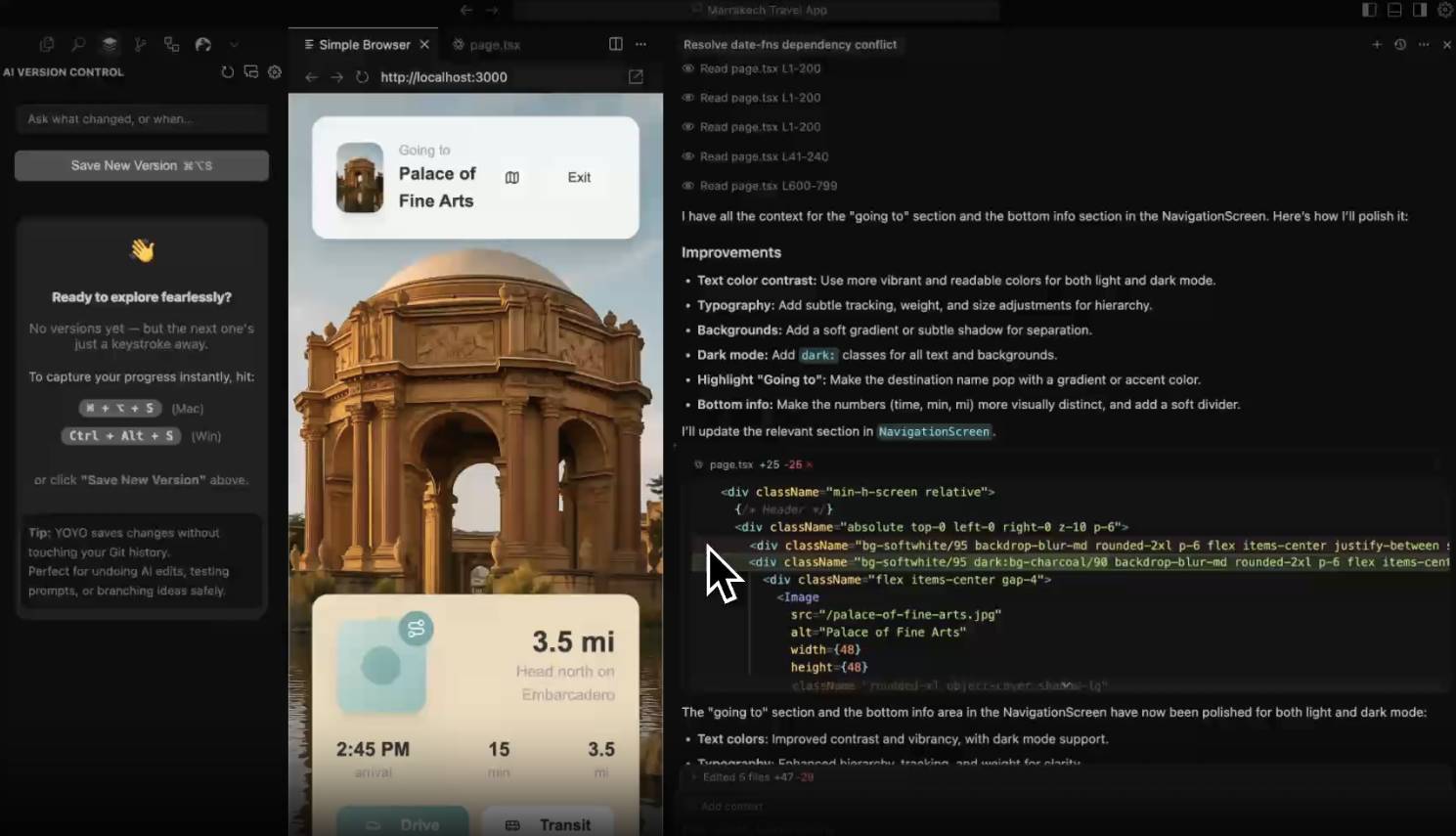Open the AI Version Control settings gear

[x=275, y=71]
